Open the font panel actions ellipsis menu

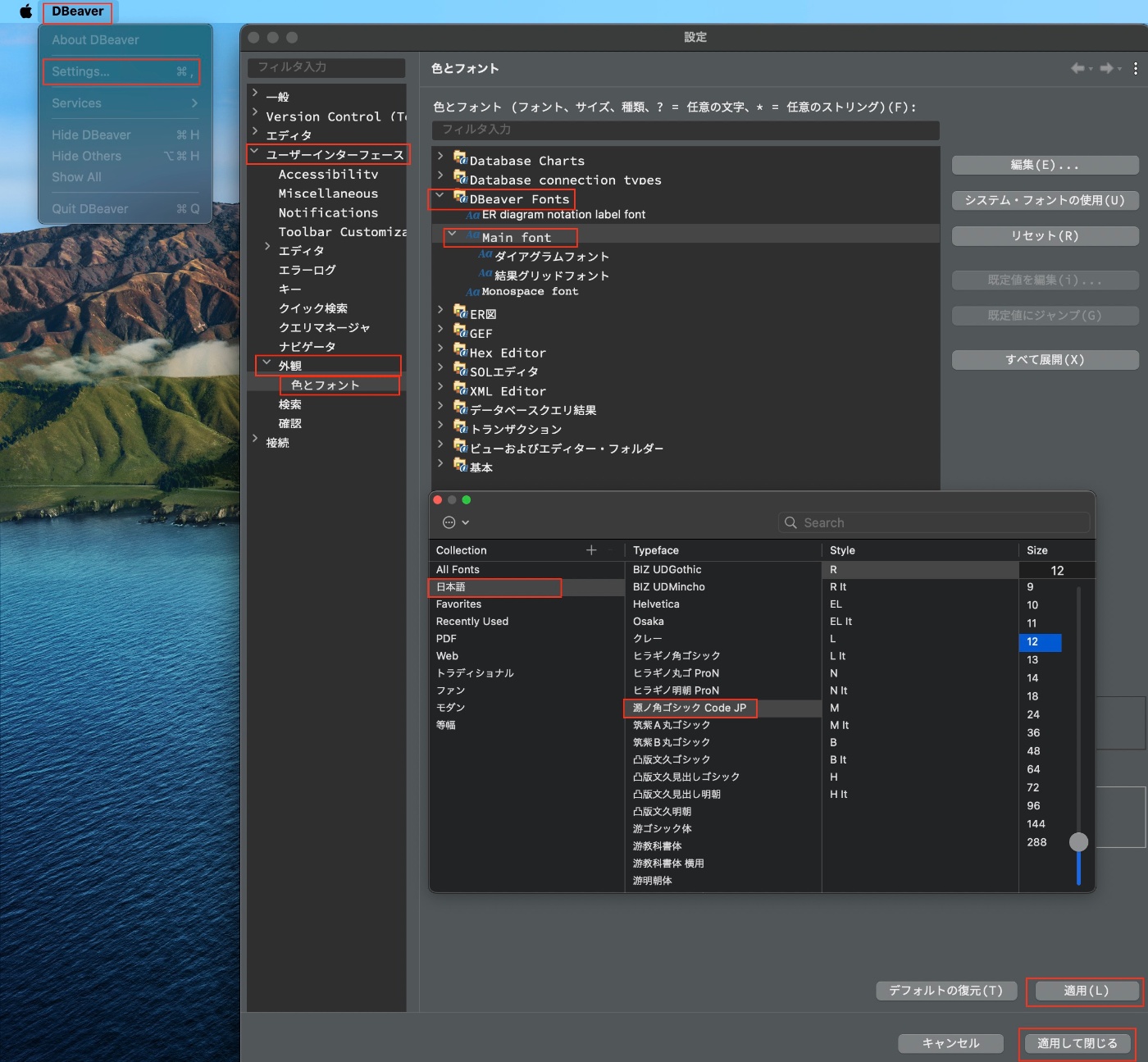(456, 522)
